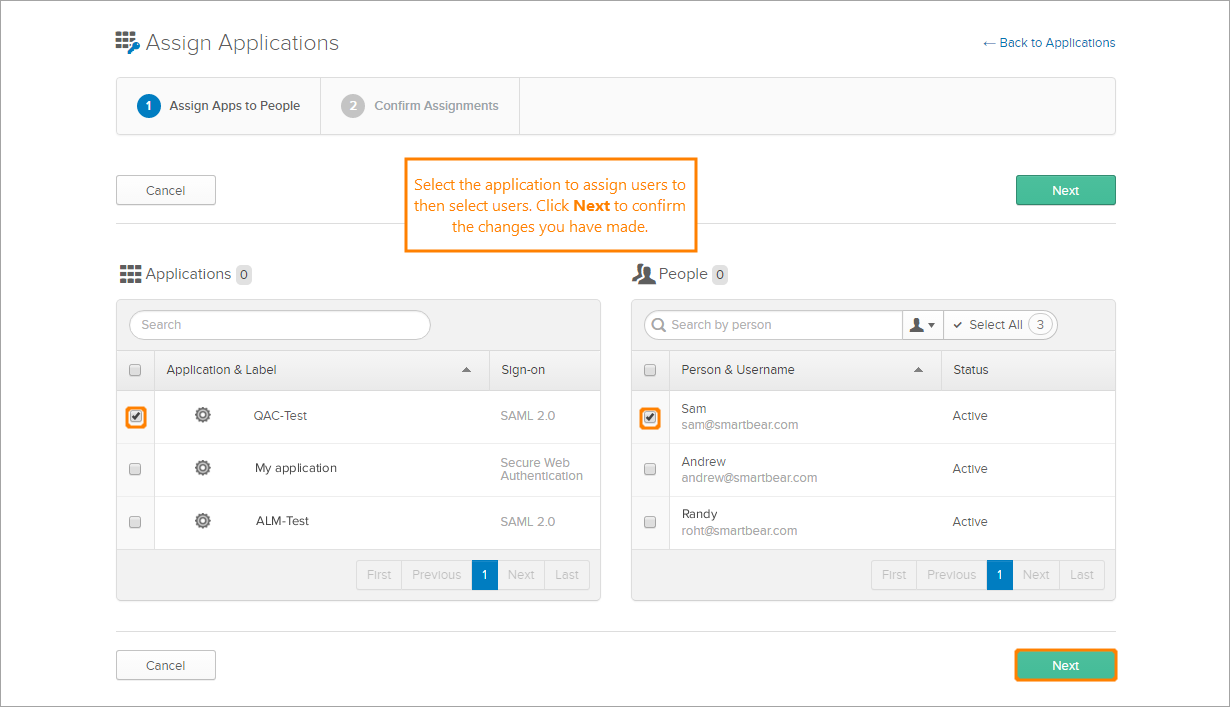This screenshot has height=707, width=1230.
Task: Uncheck the QAC-Test application checkbox
Action: (136, 416)
